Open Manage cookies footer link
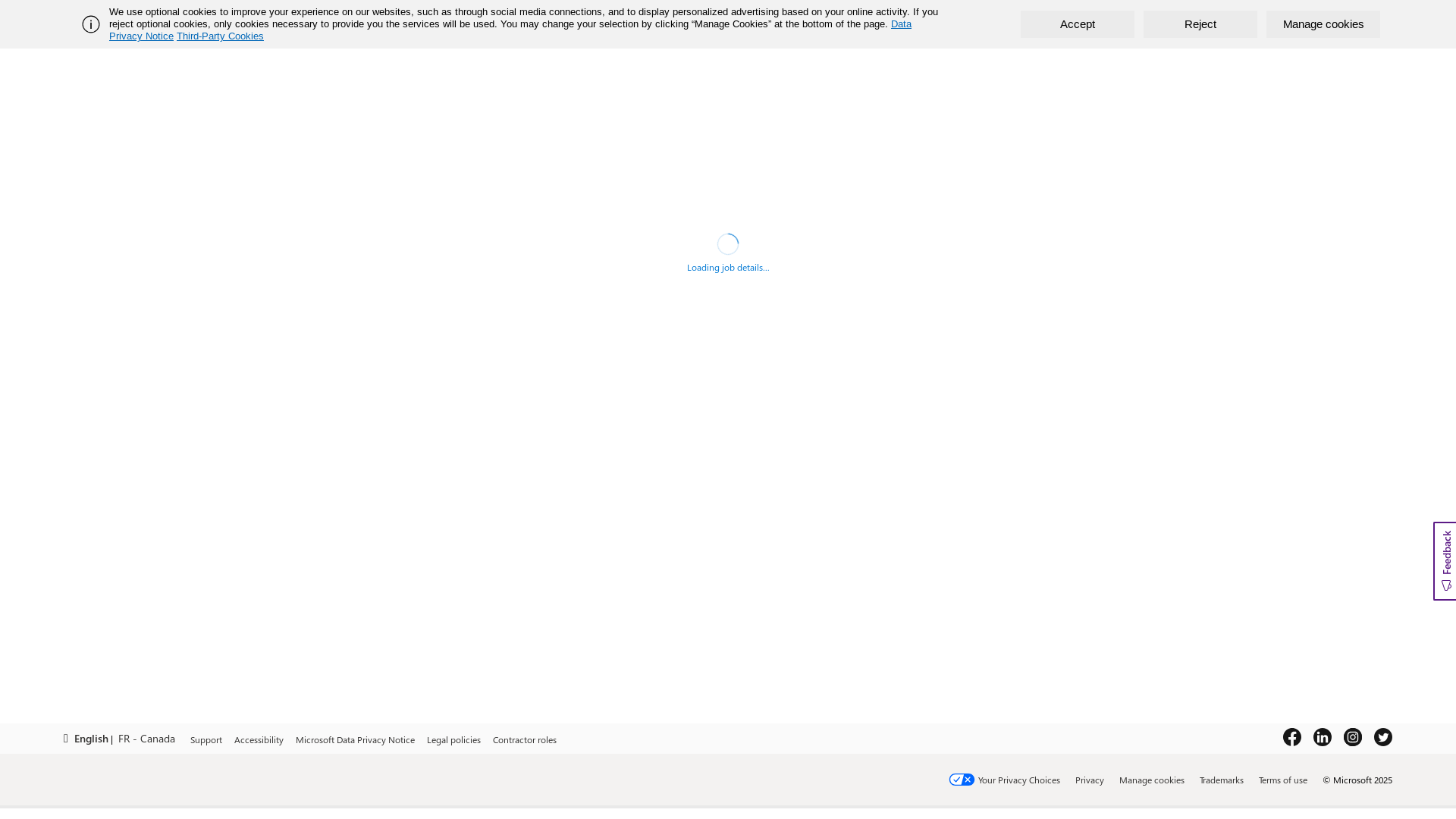The width and height of the screenshot is (1456, 819). (1152, 780)
